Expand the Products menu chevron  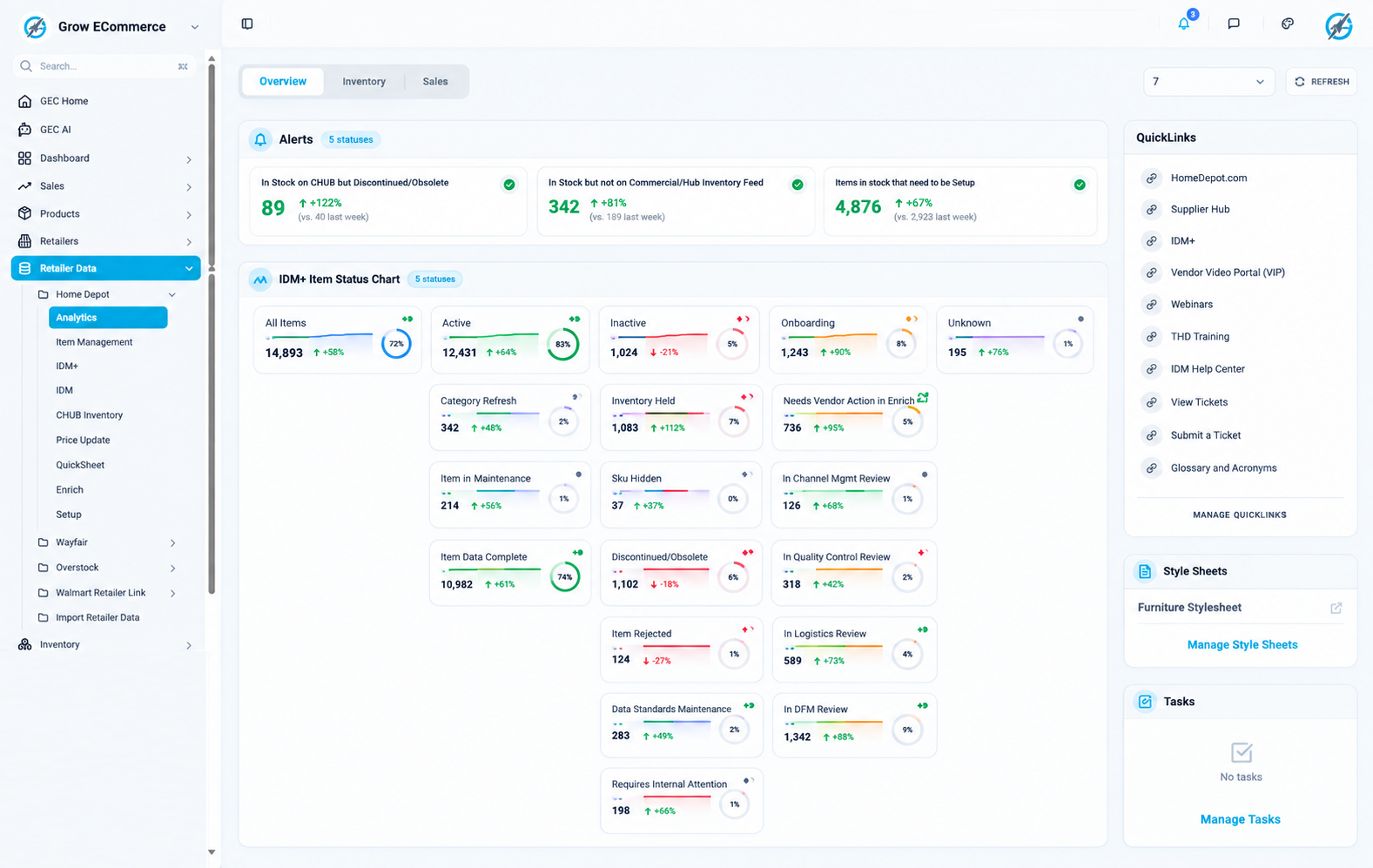click(x=189, y=215)
